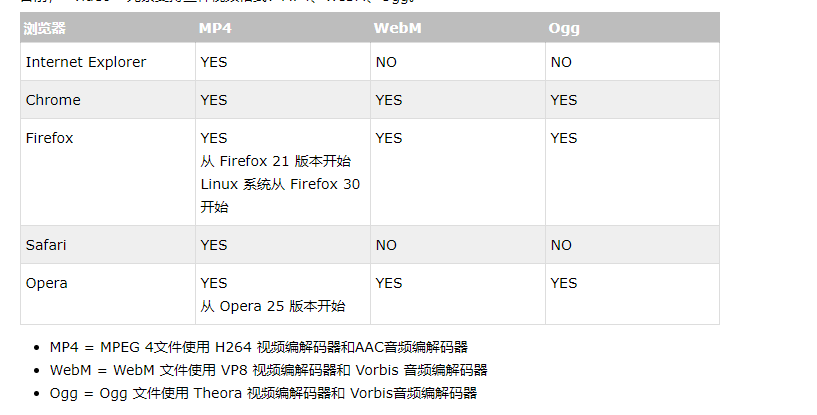
Task: Select the Ogg column header
Action: click(564, 28)
